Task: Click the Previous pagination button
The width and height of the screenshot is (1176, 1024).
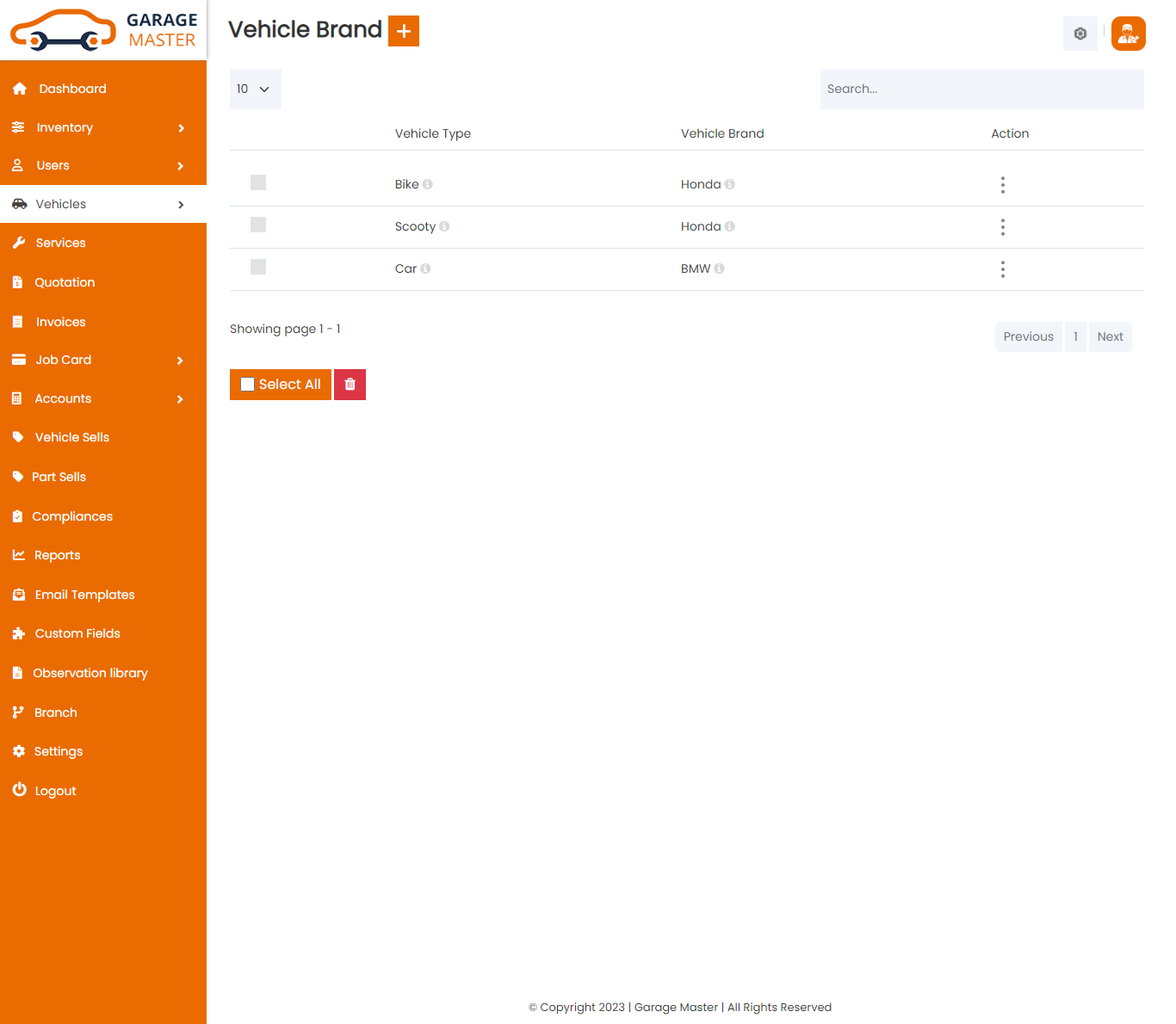Action: tap(1028, 336)
